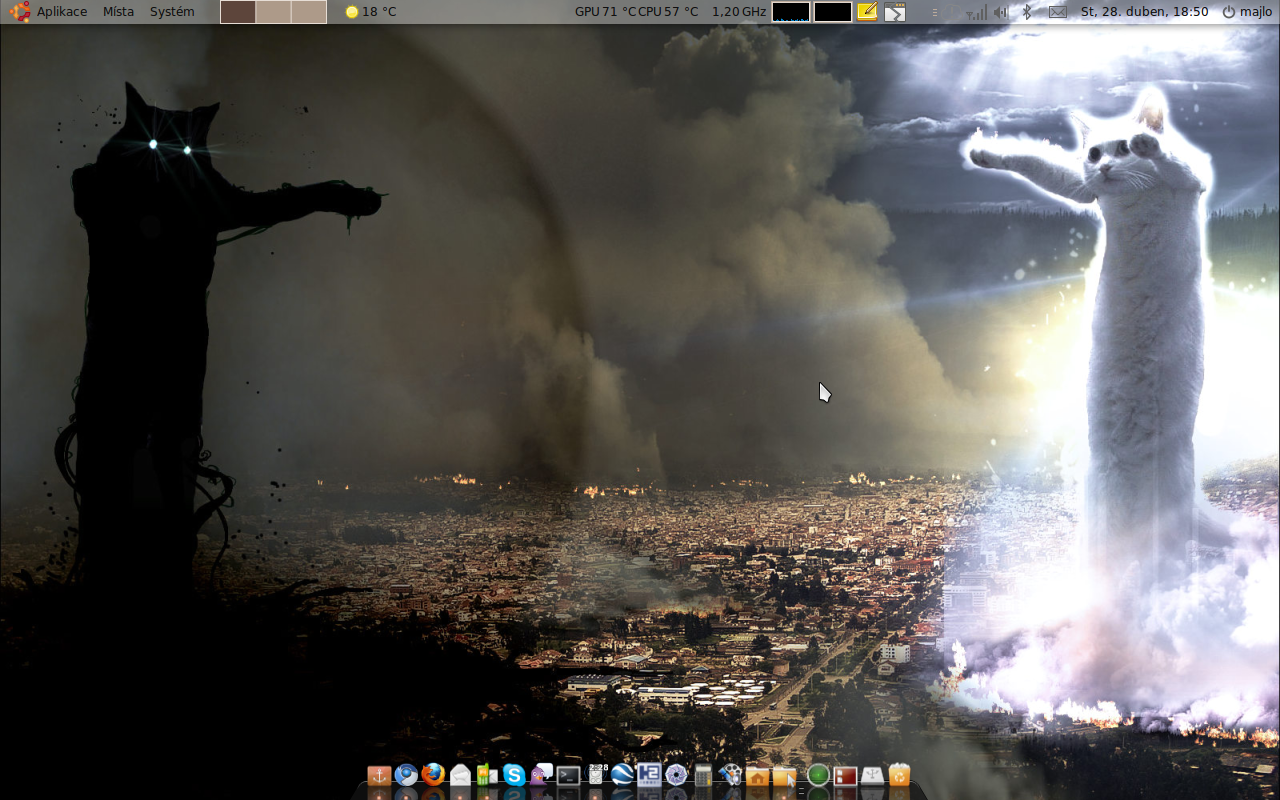The width and height of the screenshot is (1280, 800).
Task: Click the dock clock showing 2:28
Action: [597, 775]
